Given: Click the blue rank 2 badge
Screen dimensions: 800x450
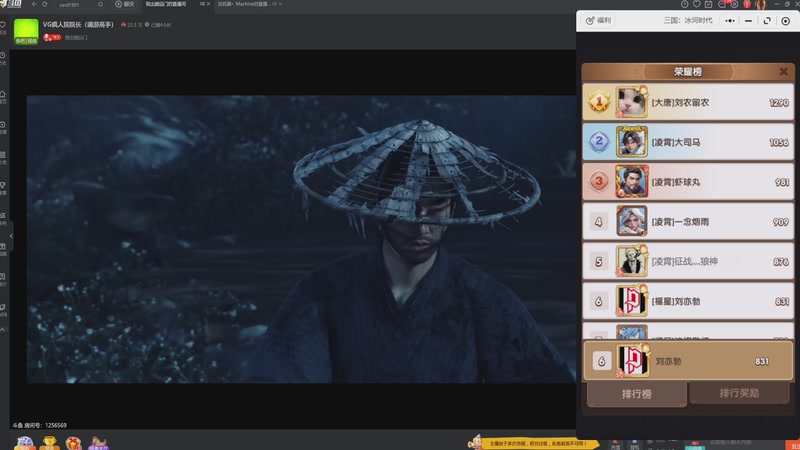Looking at the screenshot, I should click(599, 141).
